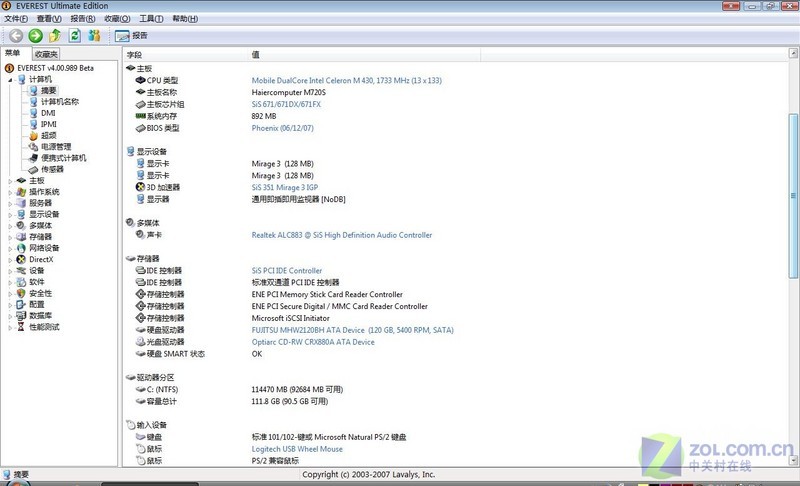The image size is (800, 486).
Task: Open the Optiarc CD-RW CRX880A link
Action: [x=313, y=342]
